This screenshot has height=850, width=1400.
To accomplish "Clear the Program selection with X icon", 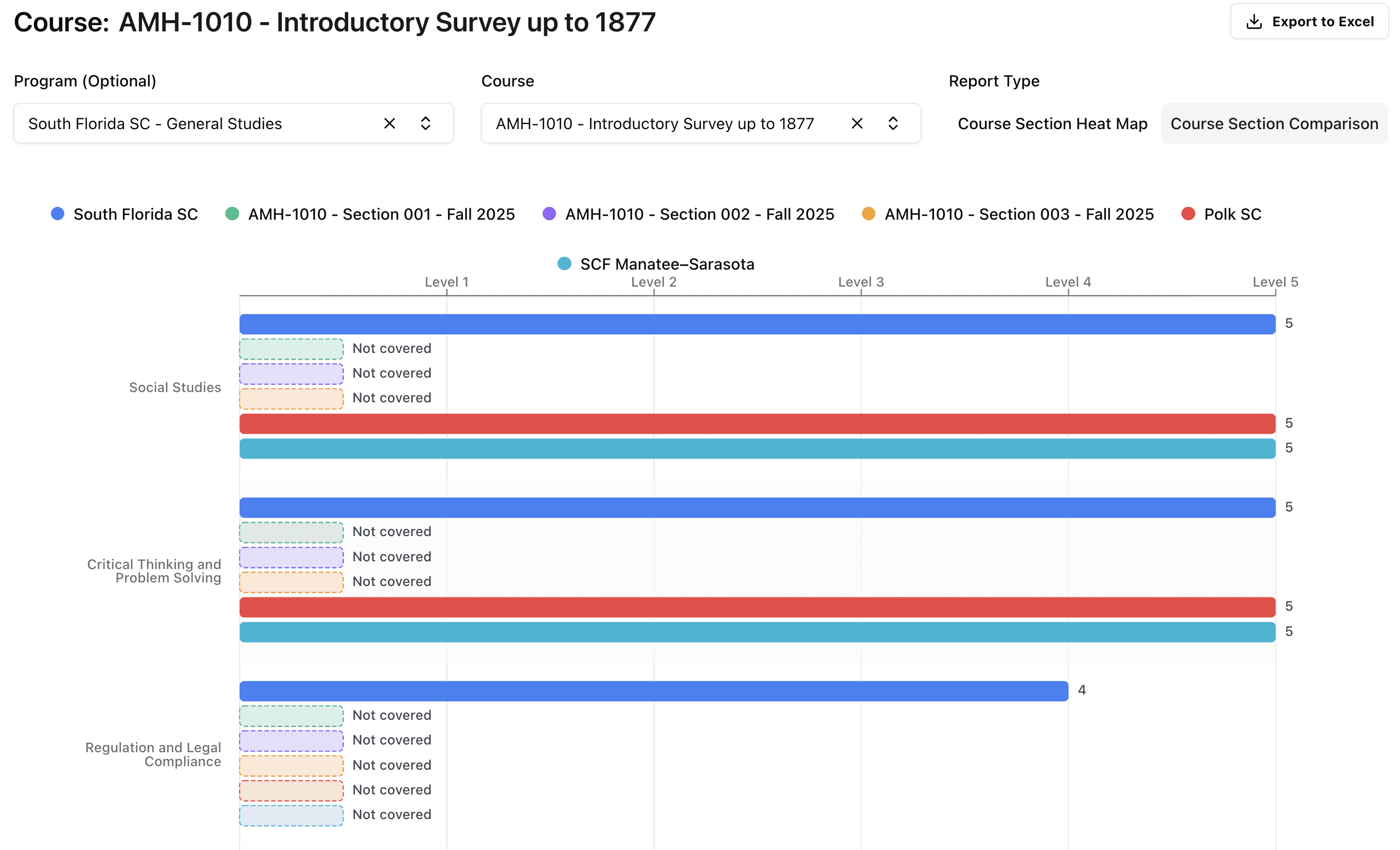I will pos(389,123).
